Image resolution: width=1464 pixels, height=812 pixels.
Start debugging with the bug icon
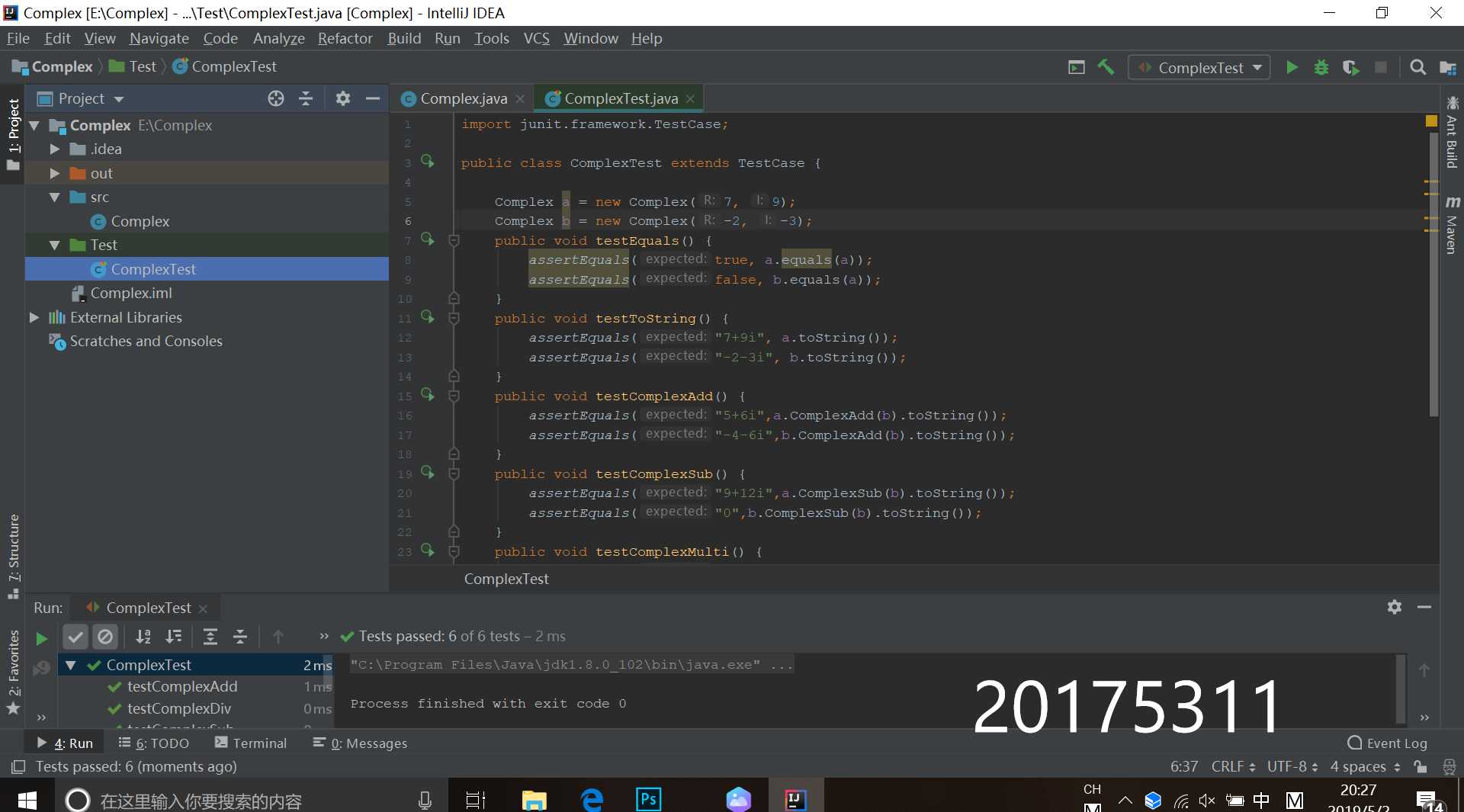[x=1321, y=67]
